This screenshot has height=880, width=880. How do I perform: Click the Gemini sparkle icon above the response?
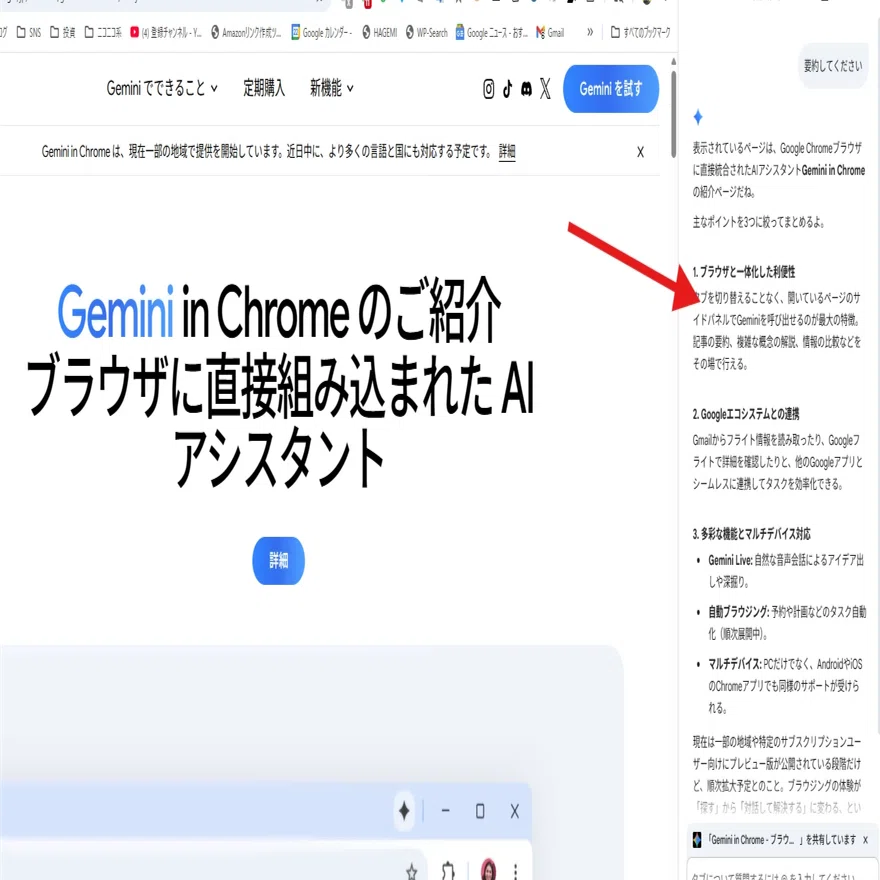tap(698, 117)
